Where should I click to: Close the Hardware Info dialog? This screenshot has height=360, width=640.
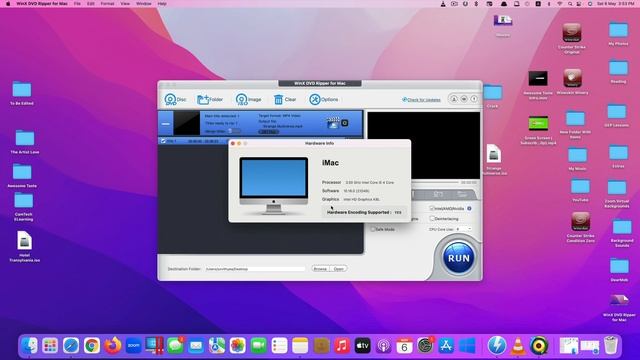pyautogui.click(x=233, y=143)
